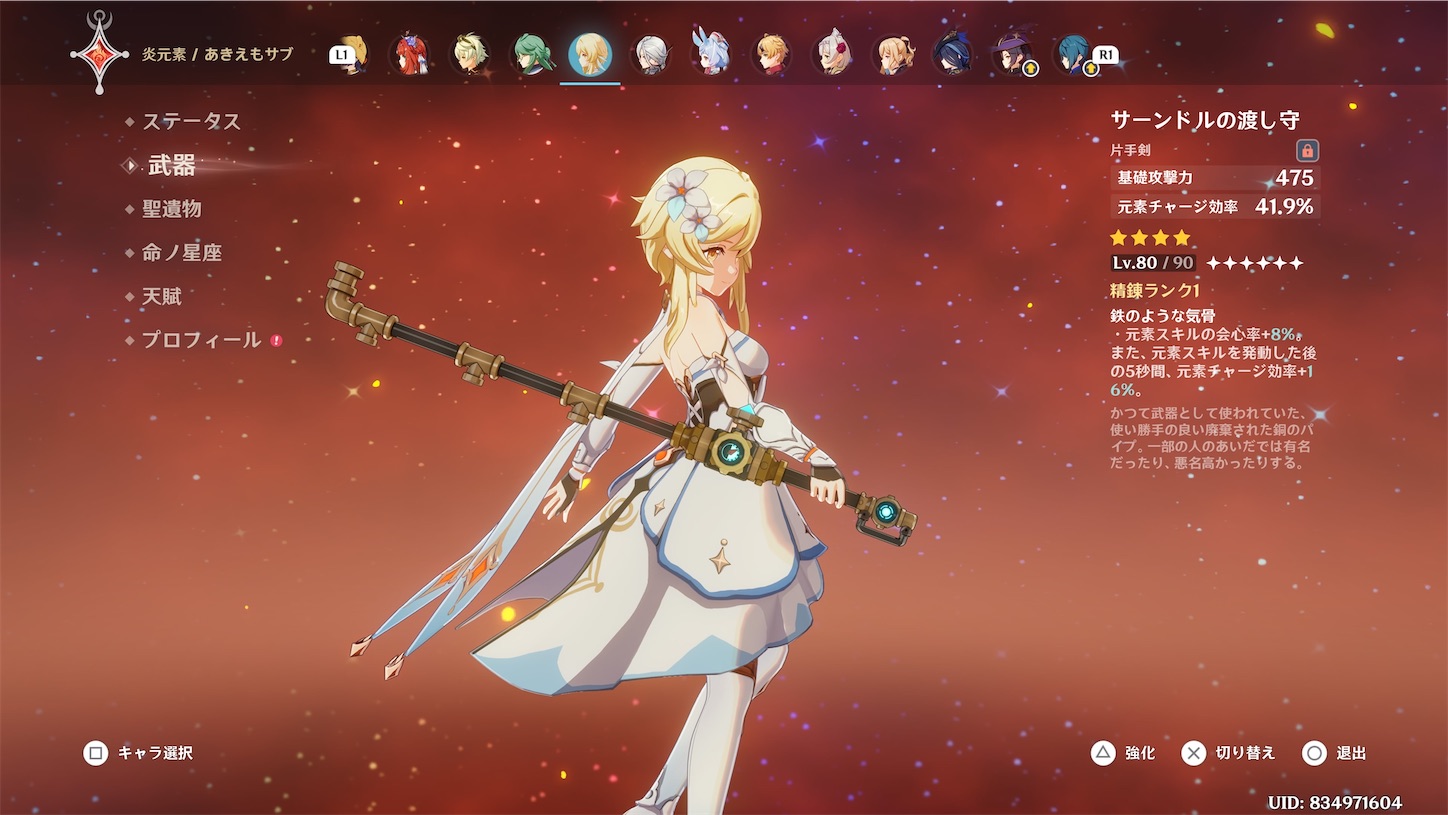The height and width of the screenshot is (815, 1448).
Task: Open the 聖遺物 menu
Action: coord(172,209)
